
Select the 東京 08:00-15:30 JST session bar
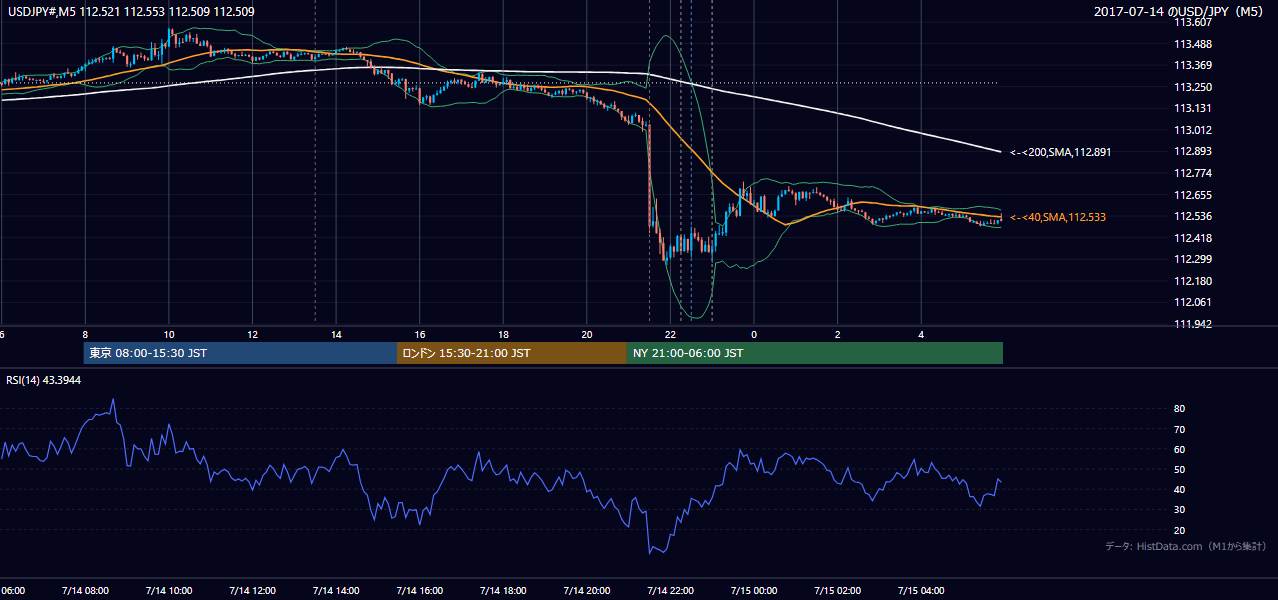pos(240,353)
